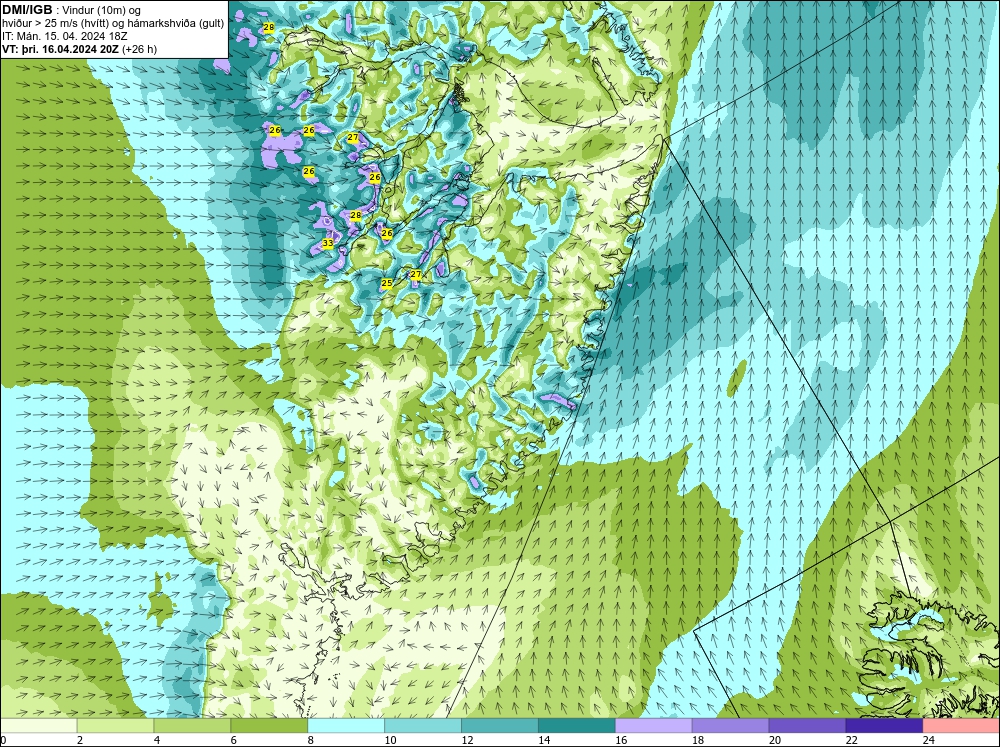Click the olive green 6–8 m/s legend swatch
The width and height of the screenshot is (1000, 747).
click(x=269, y=725)
